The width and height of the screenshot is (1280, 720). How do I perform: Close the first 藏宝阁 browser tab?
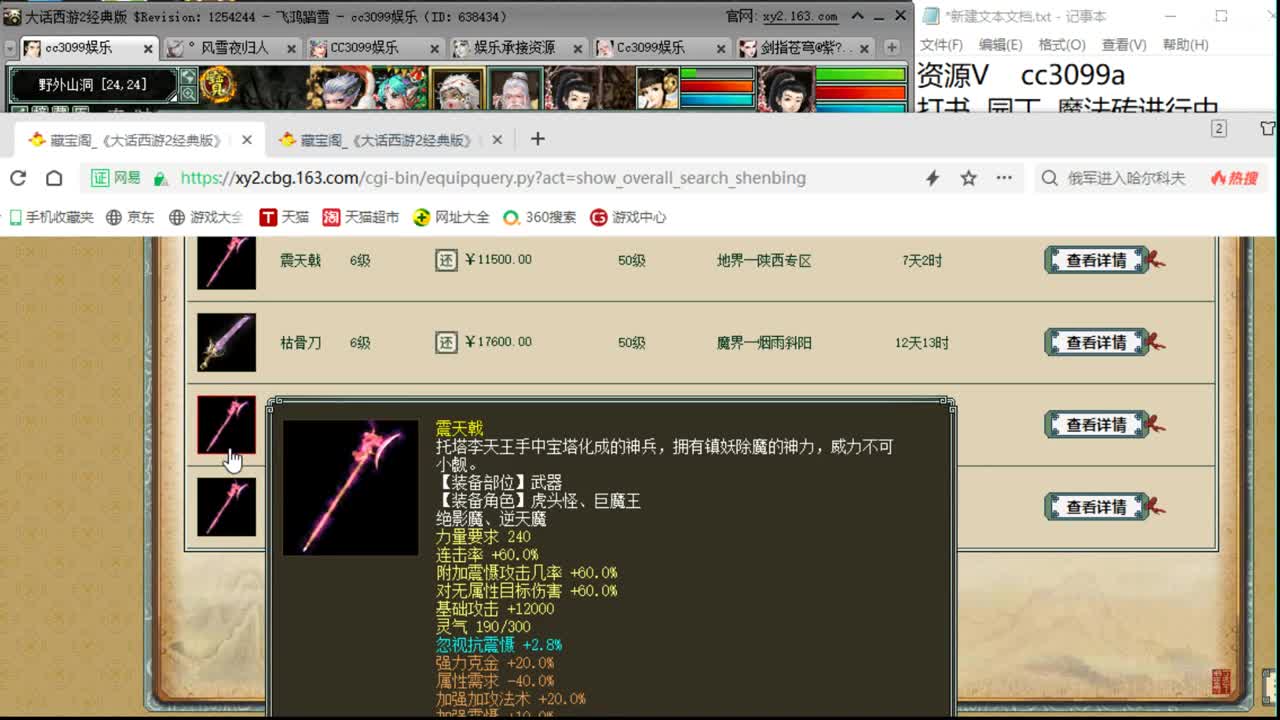click(x=247, y=140)
